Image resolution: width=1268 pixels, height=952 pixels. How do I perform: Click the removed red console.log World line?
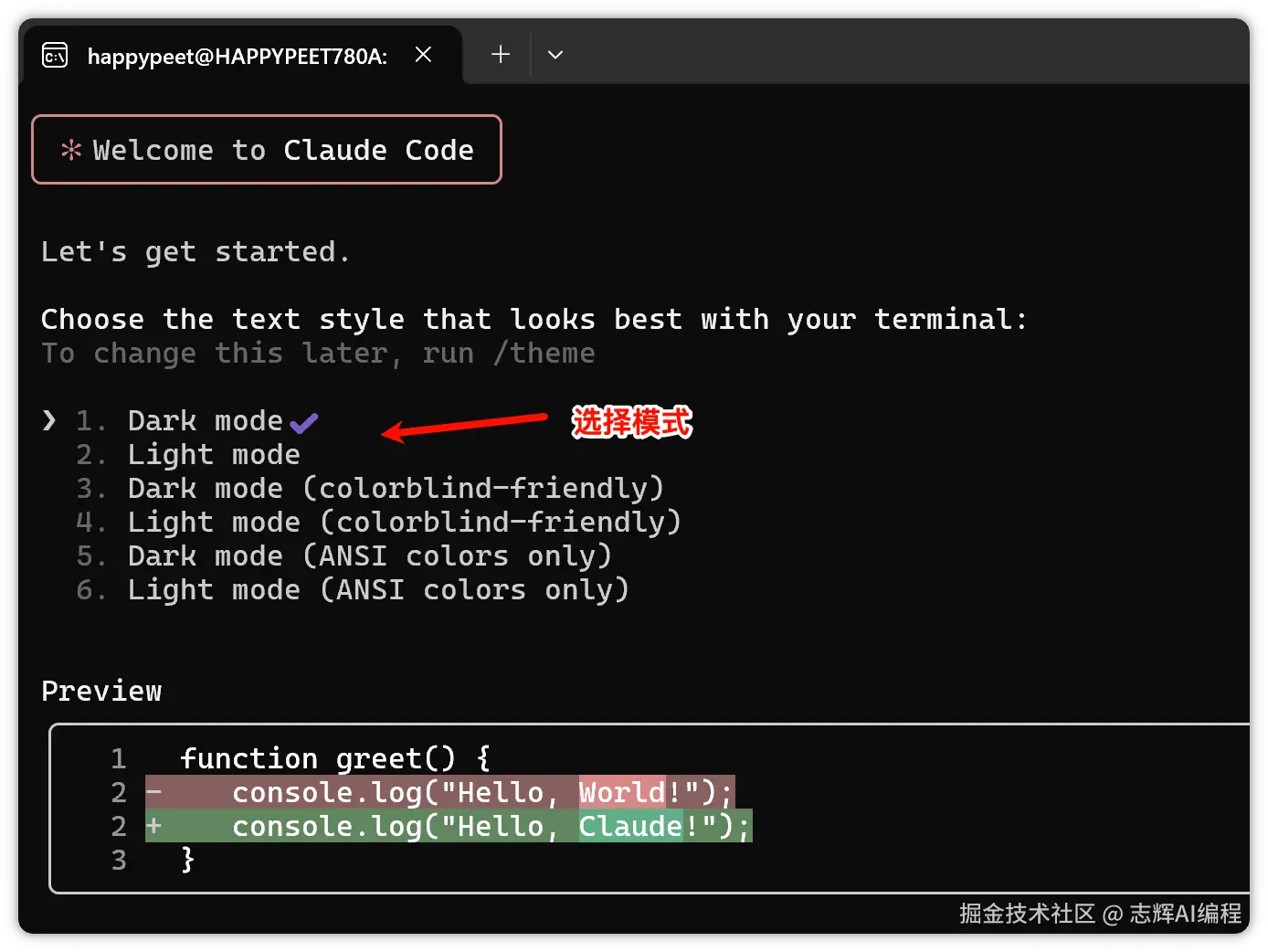439,792
